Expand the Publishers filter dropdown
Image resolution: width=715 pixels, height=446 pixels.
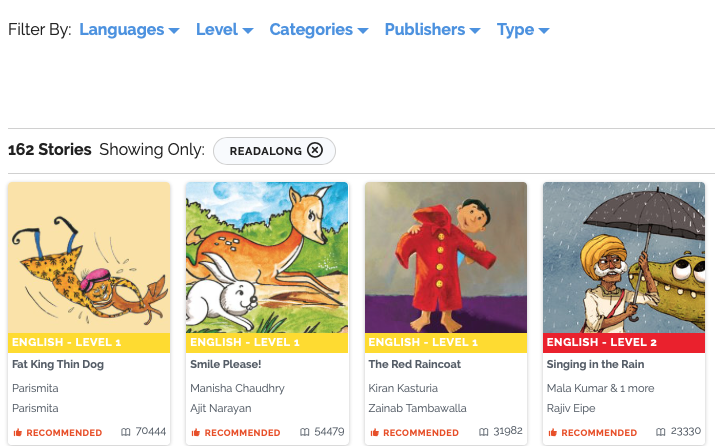432,30
